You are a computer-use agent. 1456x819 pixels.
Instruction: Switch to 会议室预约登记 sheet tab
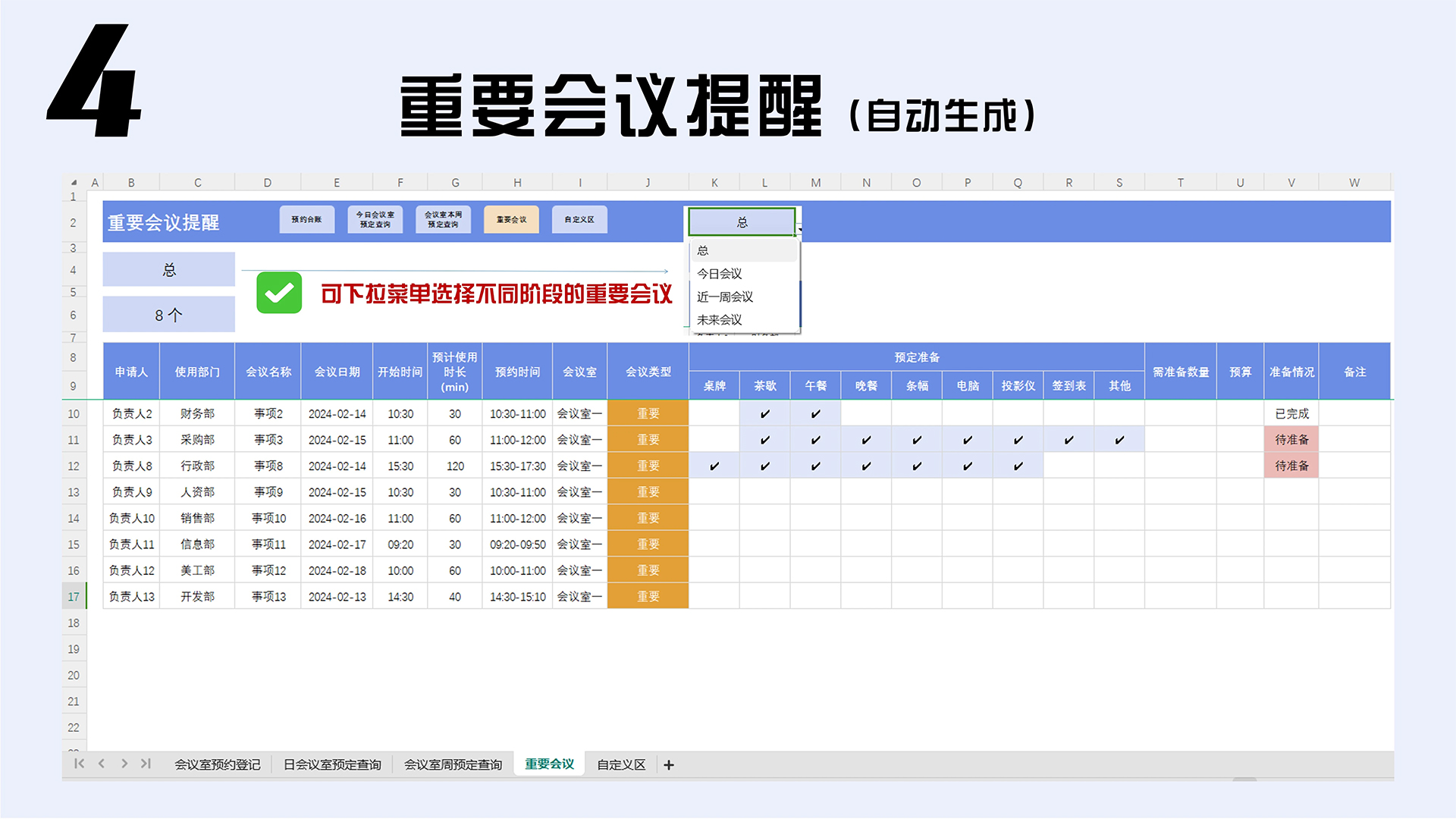[x=218, y=764]
